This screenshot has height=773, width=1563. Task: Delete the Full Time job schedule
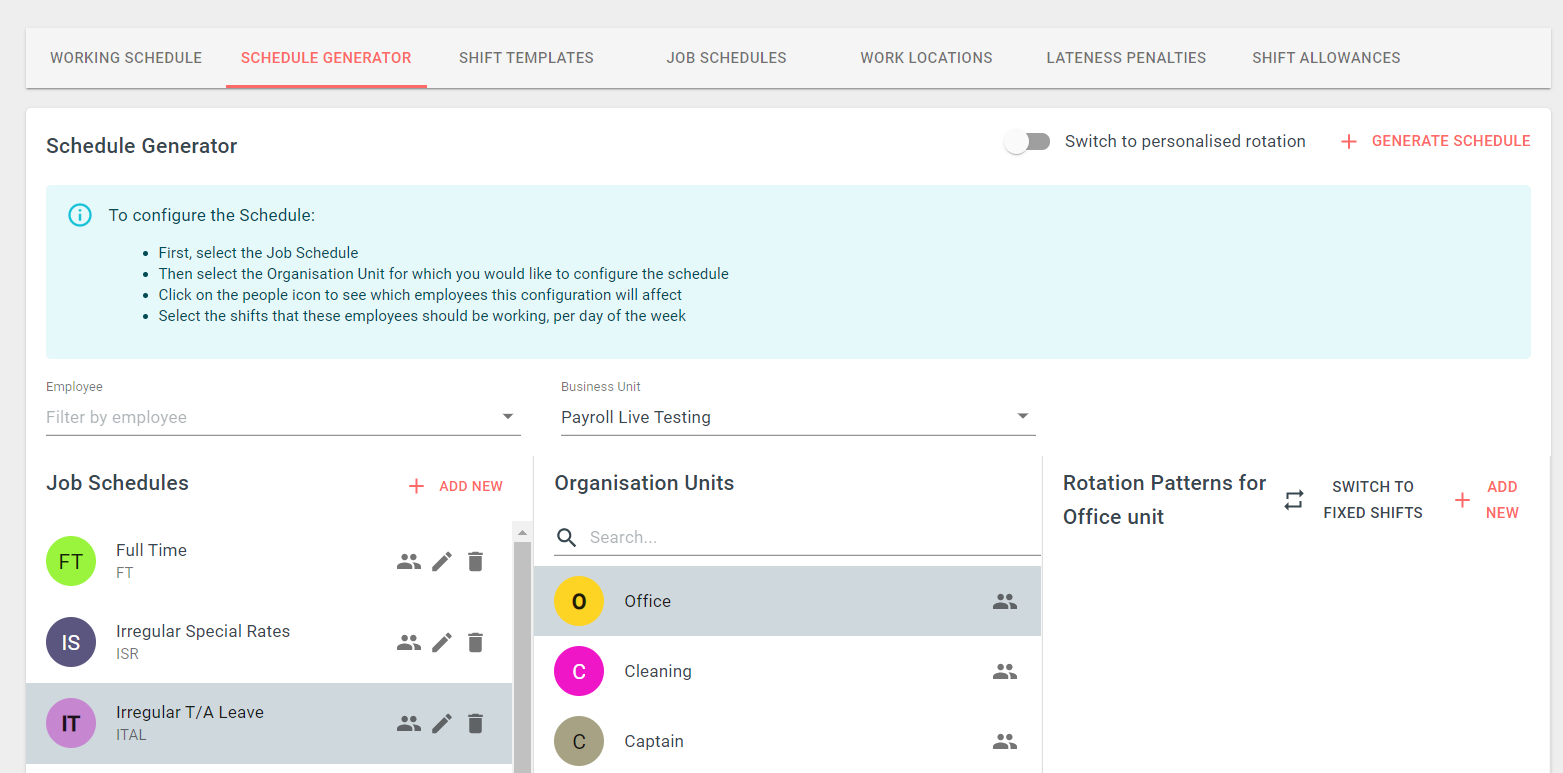tap(476, 562)
